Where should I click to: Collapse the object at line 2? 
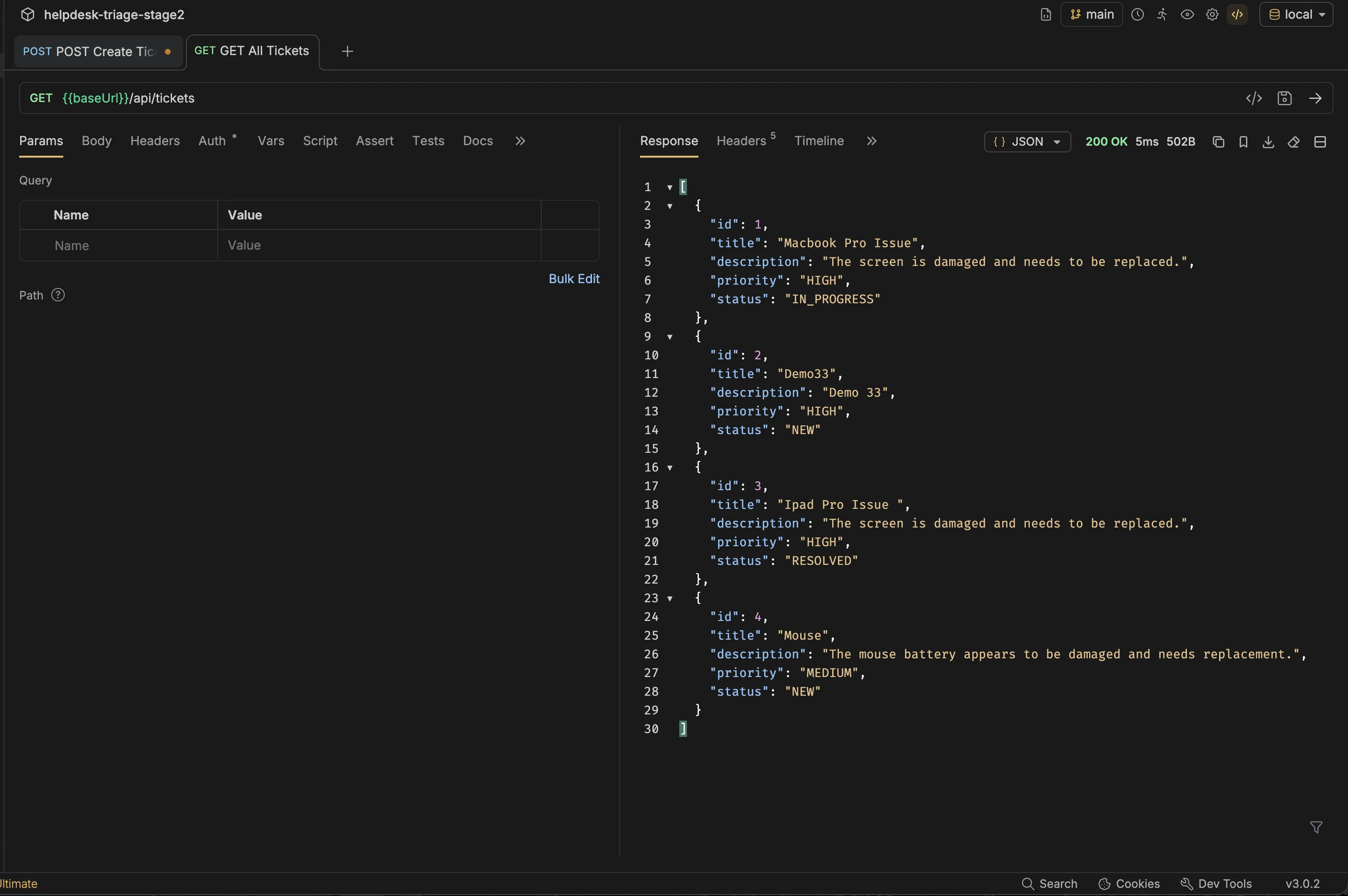[x=669, y=207]
